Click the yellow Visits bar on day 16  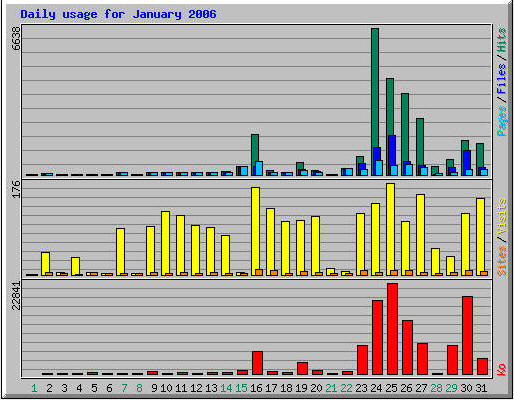click(x=255, y=230)
